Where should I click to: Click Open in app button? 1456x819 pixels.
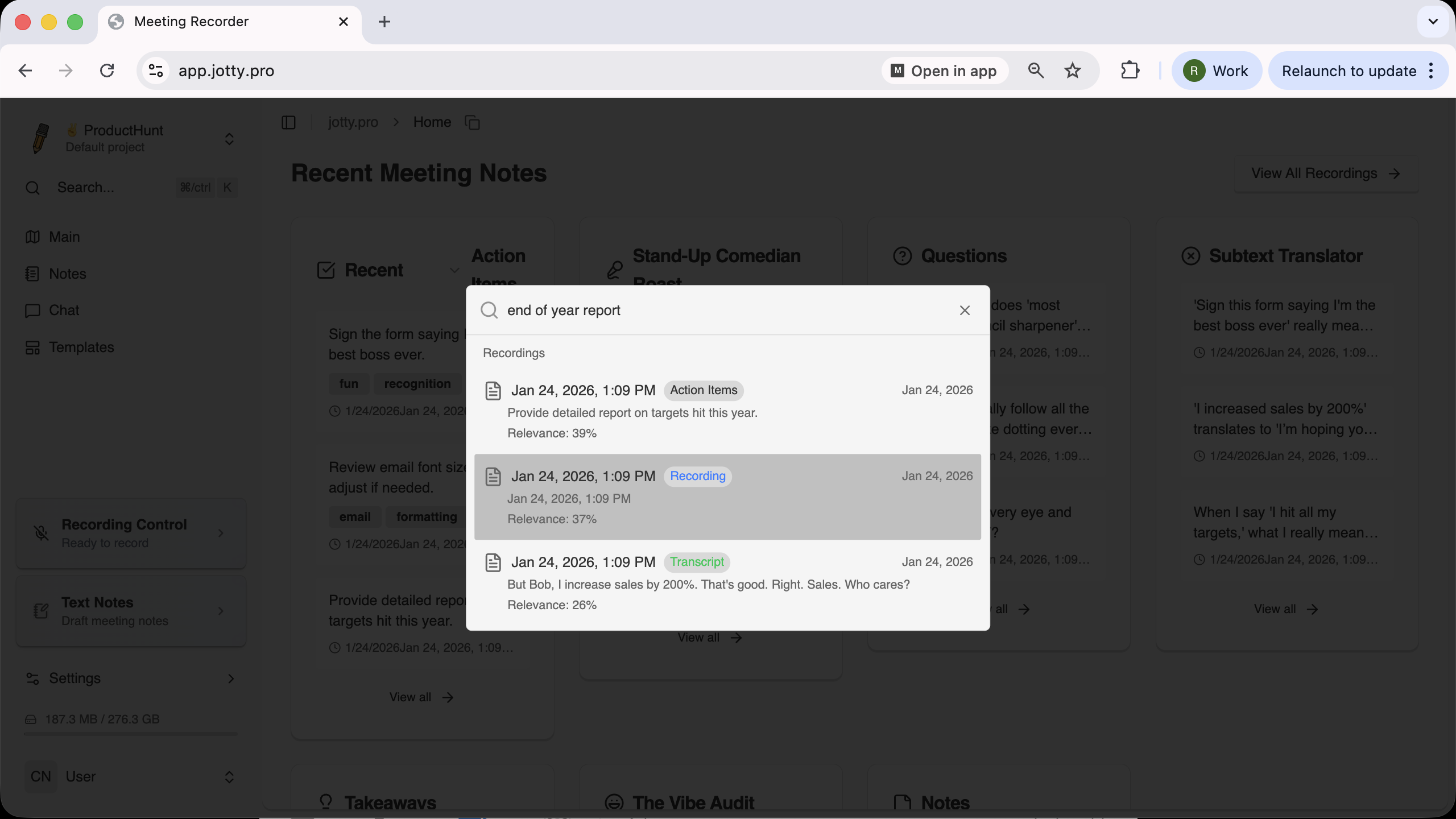pyautogui.click(x=945, y=71)
